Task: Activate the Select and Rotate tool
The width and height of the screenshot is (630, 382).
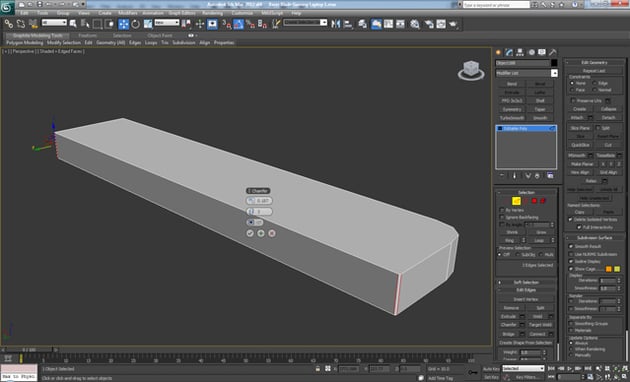Action: [136, 24]
